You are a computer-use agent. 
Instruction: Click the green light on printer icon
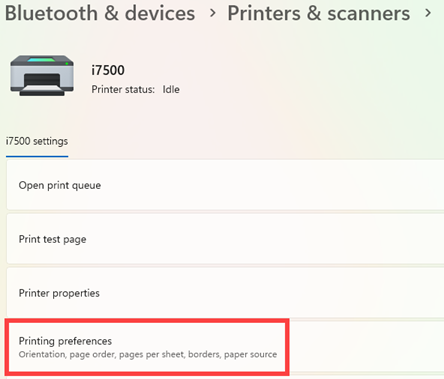67,63
